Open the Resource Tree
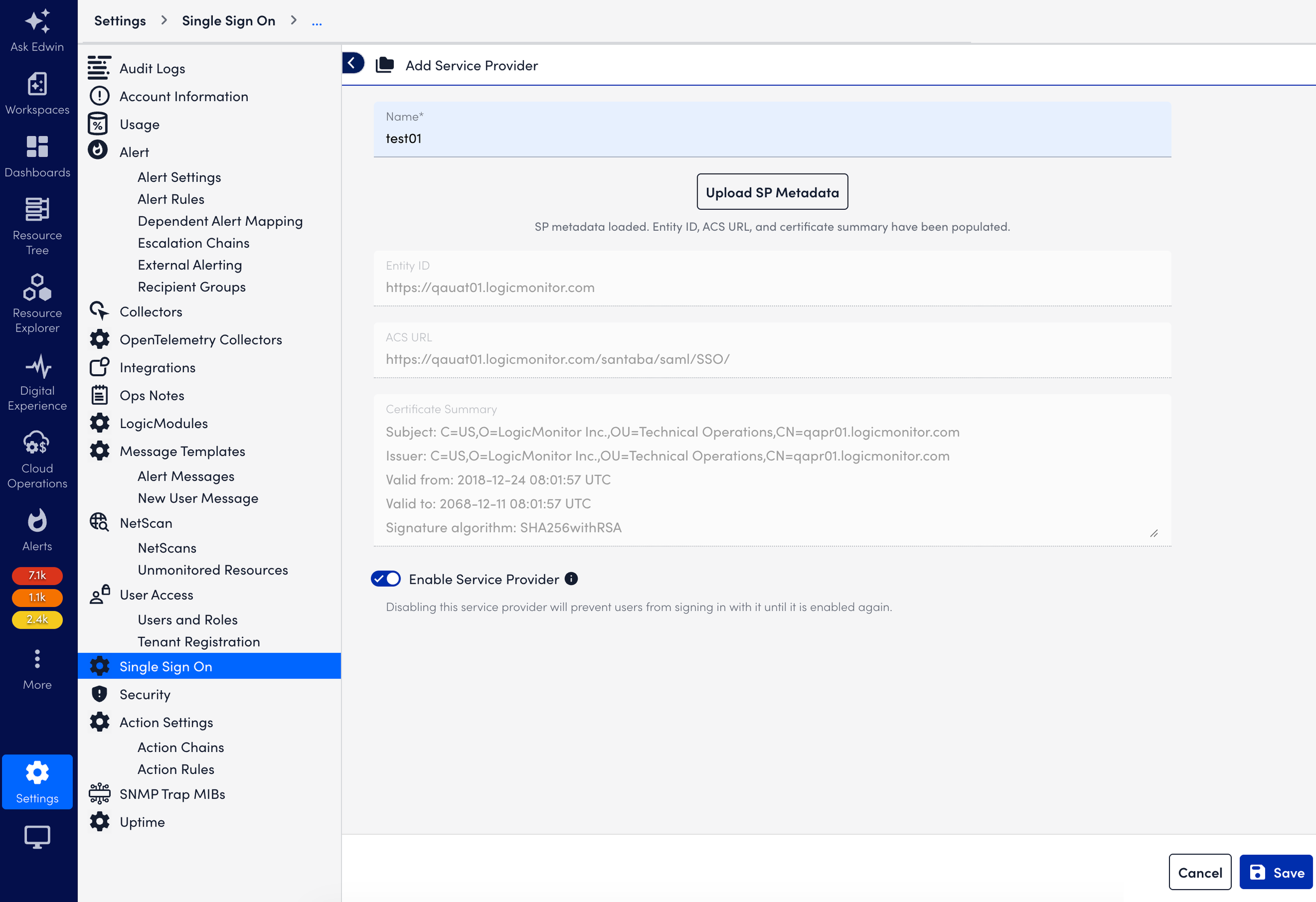1316x902 pixels. [38, 227]
